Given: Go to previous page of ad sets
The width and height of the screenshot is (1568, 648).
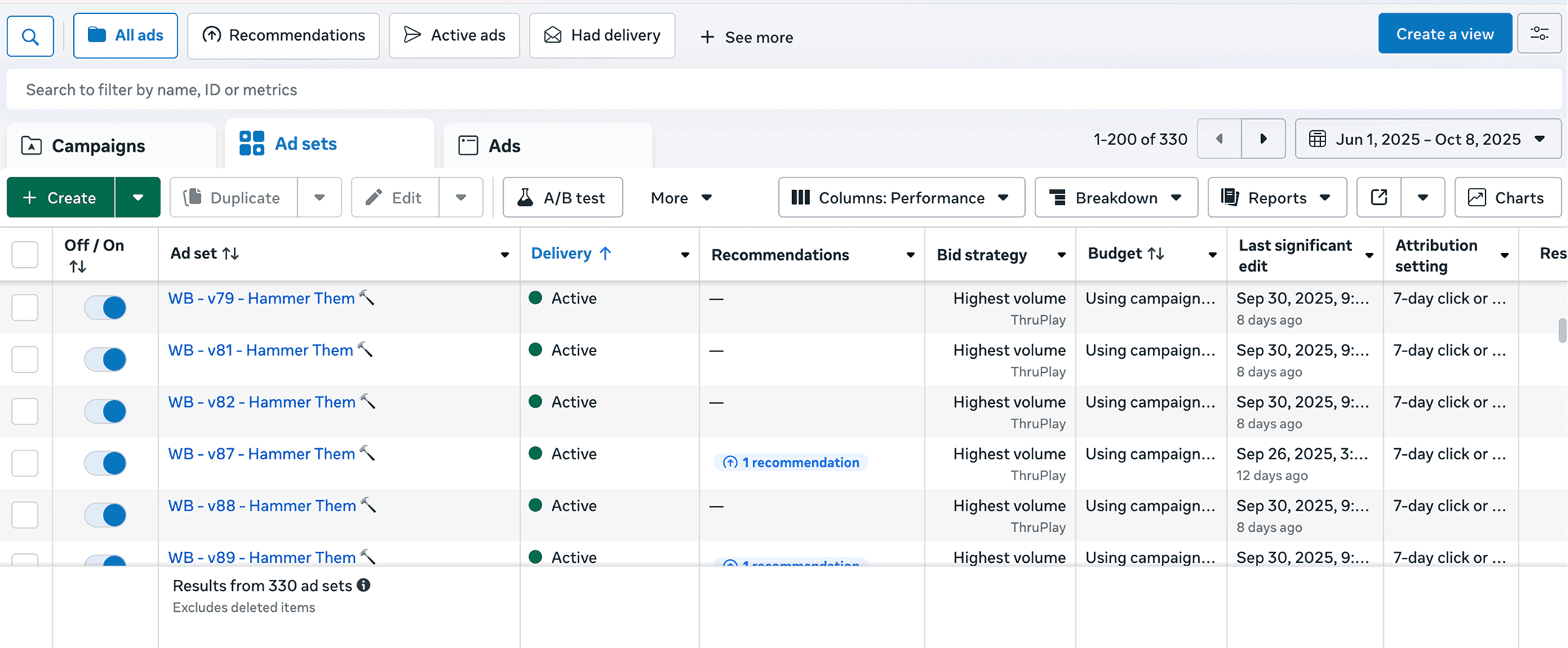Looking at the screenshot, I should click(1220, 139).
